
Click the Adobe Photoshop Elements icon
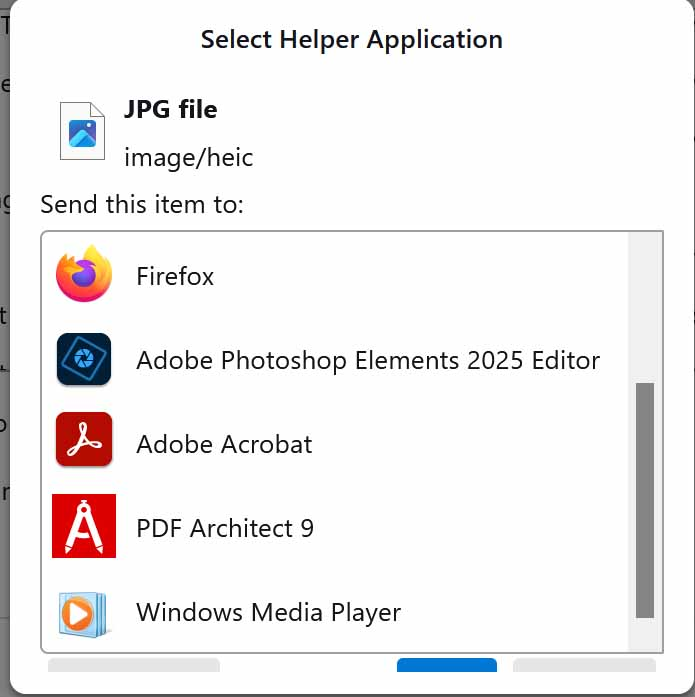[x=84, y=360]
